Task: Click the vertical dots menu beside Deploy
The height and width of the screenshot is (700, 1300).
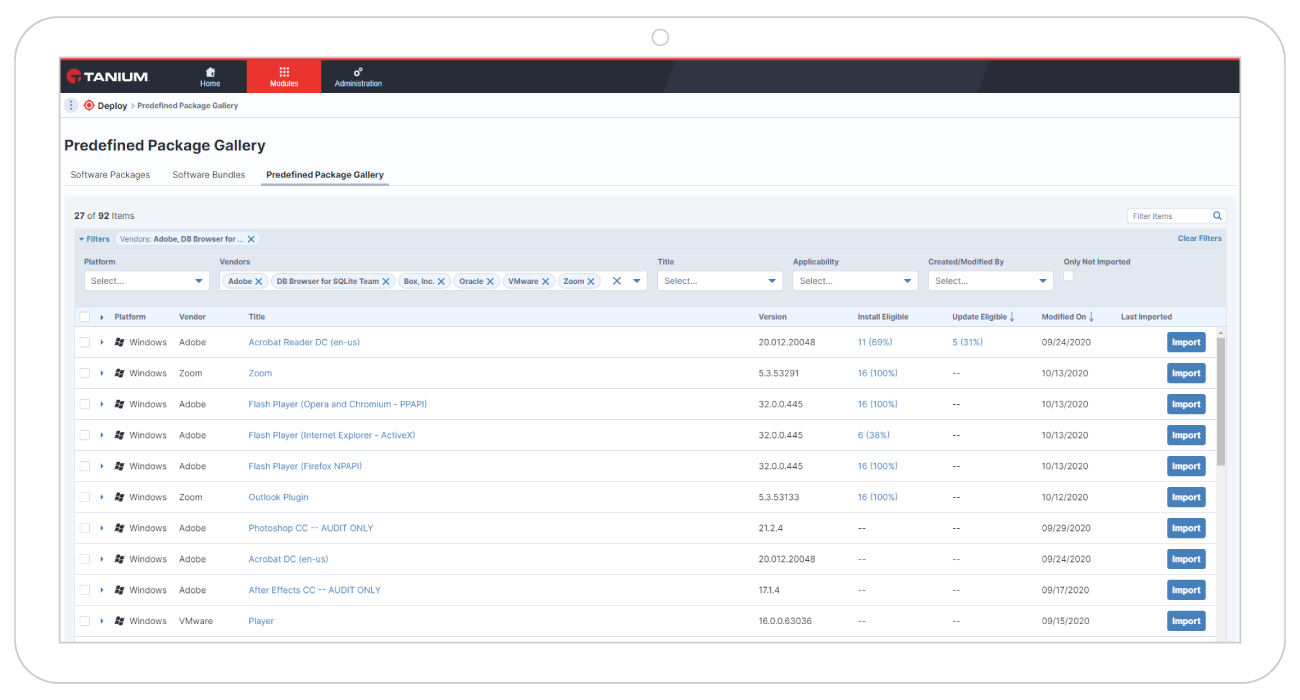Action: [x=71, y=105]
